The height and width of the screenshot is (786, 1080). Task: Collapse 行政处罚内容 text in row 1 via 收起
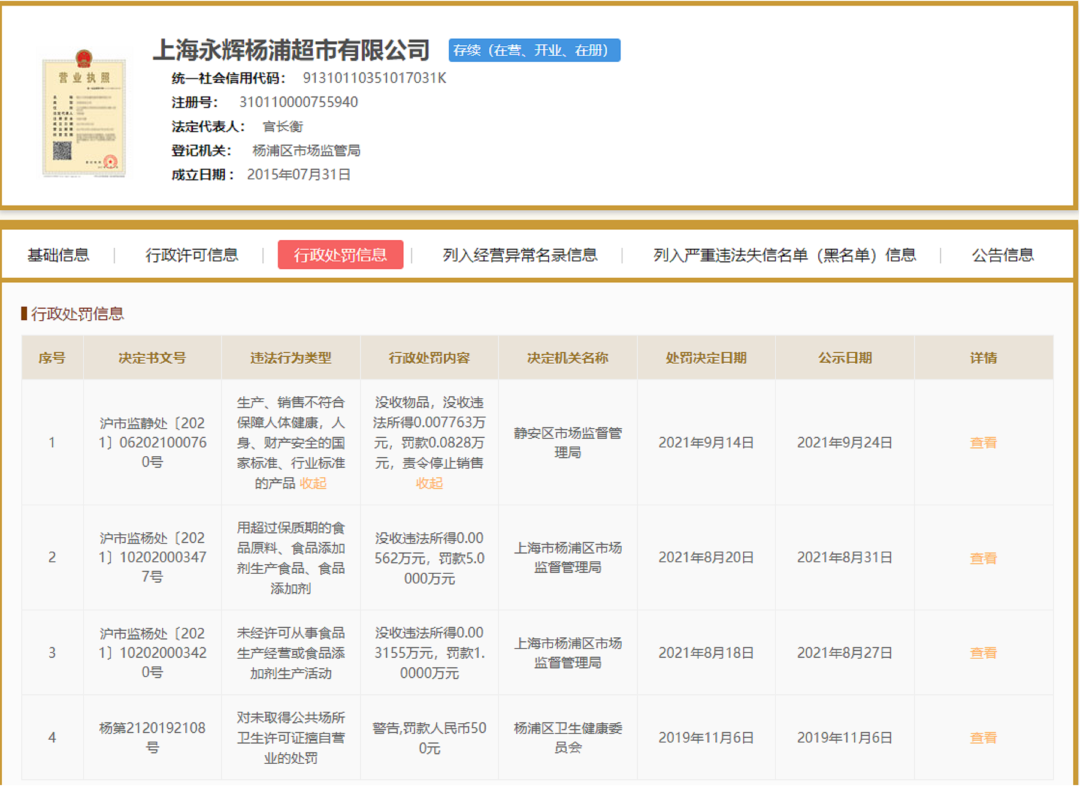pos(429,484)
